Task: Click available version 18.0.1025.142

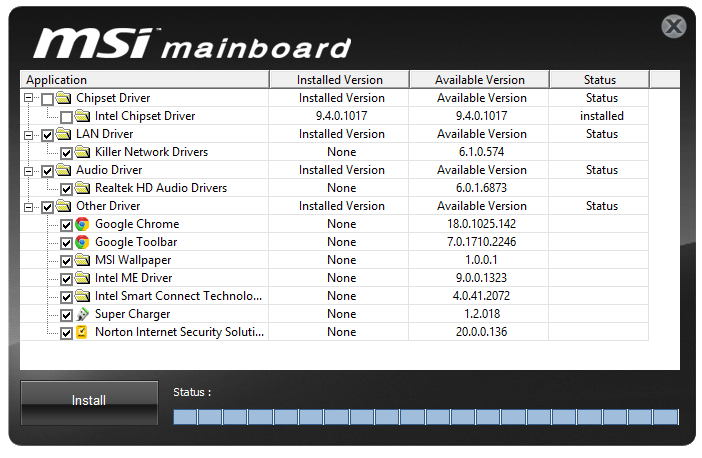Action: 481,224
